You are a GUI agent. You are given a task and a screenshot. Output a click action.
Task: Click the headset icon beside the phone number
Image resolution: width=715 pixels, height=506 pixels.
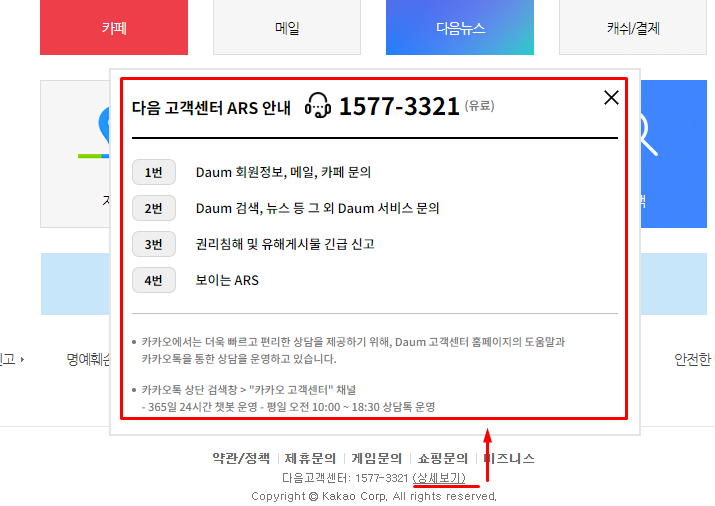(x=317, y=106)
